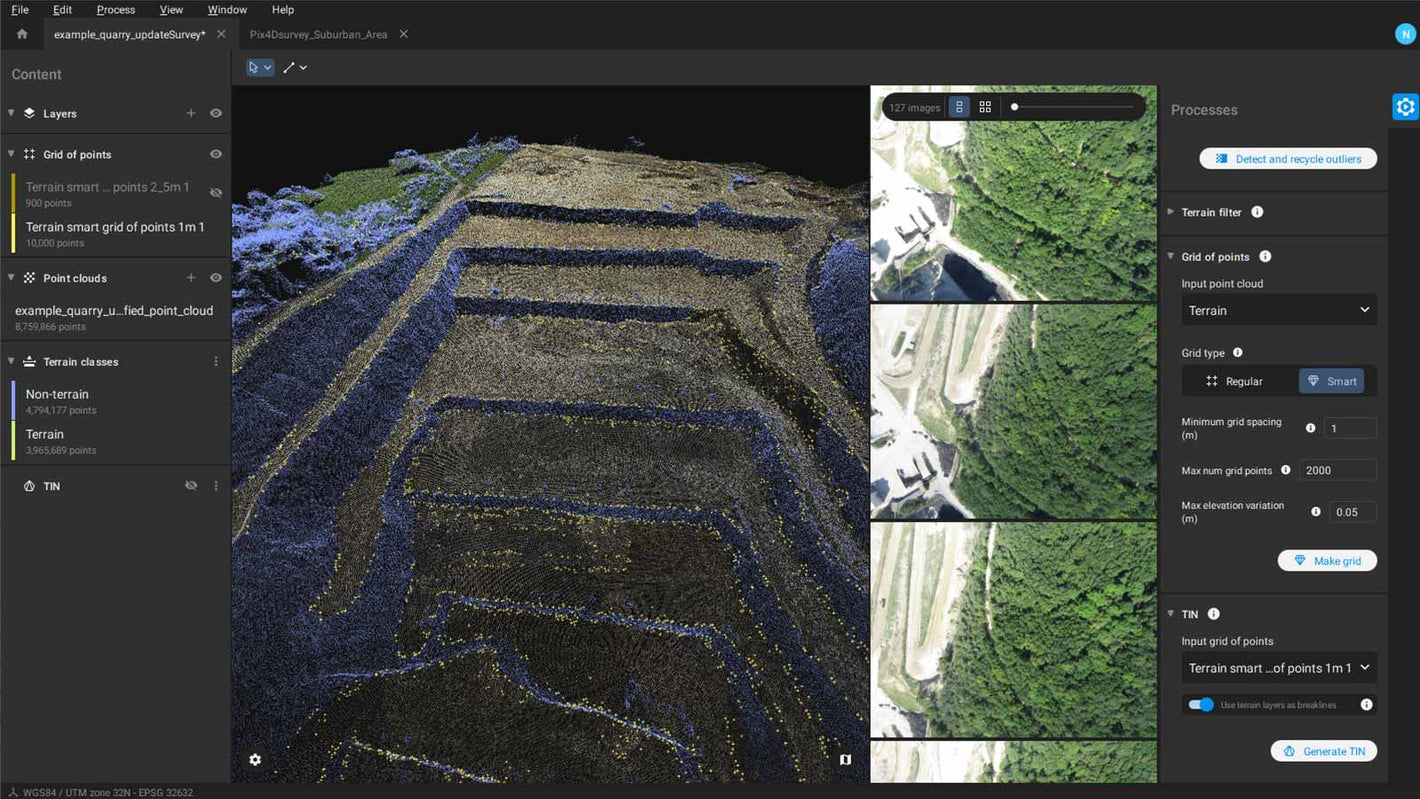Click Detect and recycle outliers button
The height and width of the screenshot is (799, 1420).
coord(1288,159)
